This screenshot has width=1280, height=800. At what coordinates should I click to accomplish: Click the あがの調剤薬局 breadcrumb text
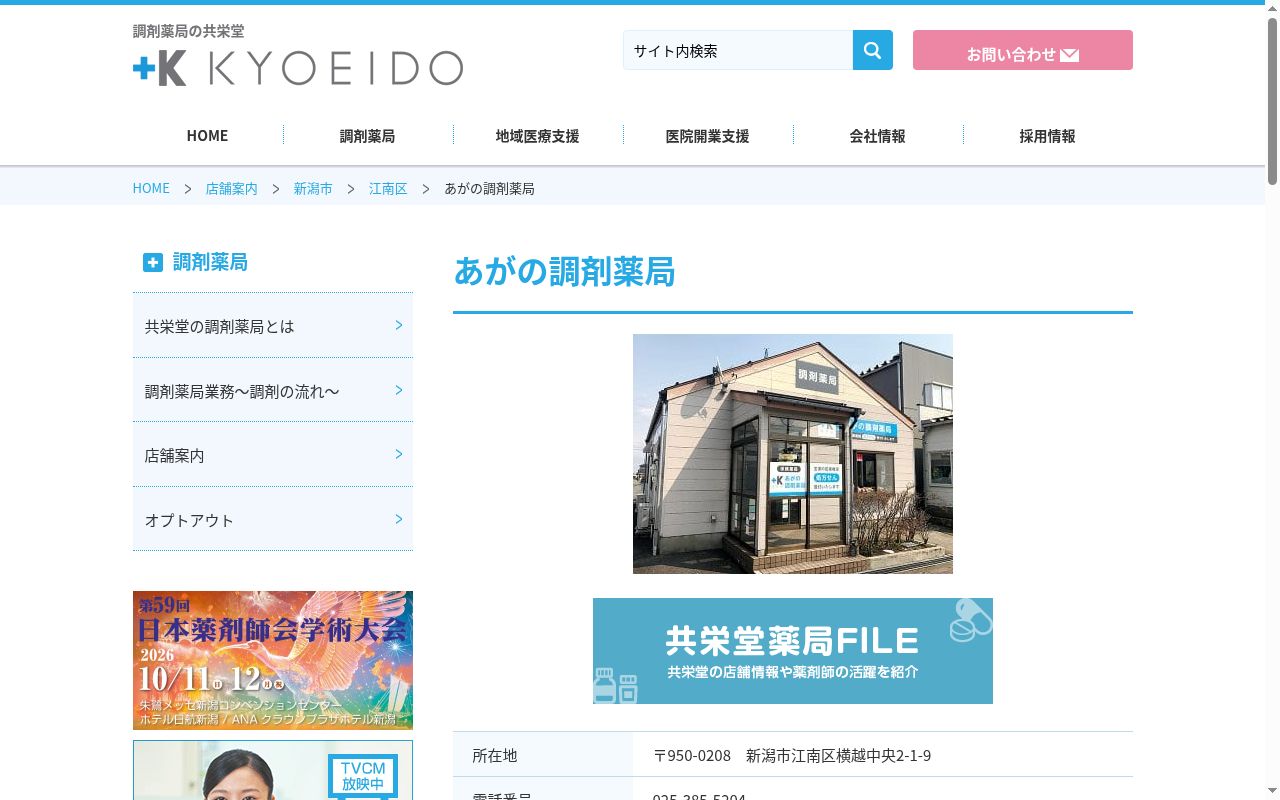point(489,188)
